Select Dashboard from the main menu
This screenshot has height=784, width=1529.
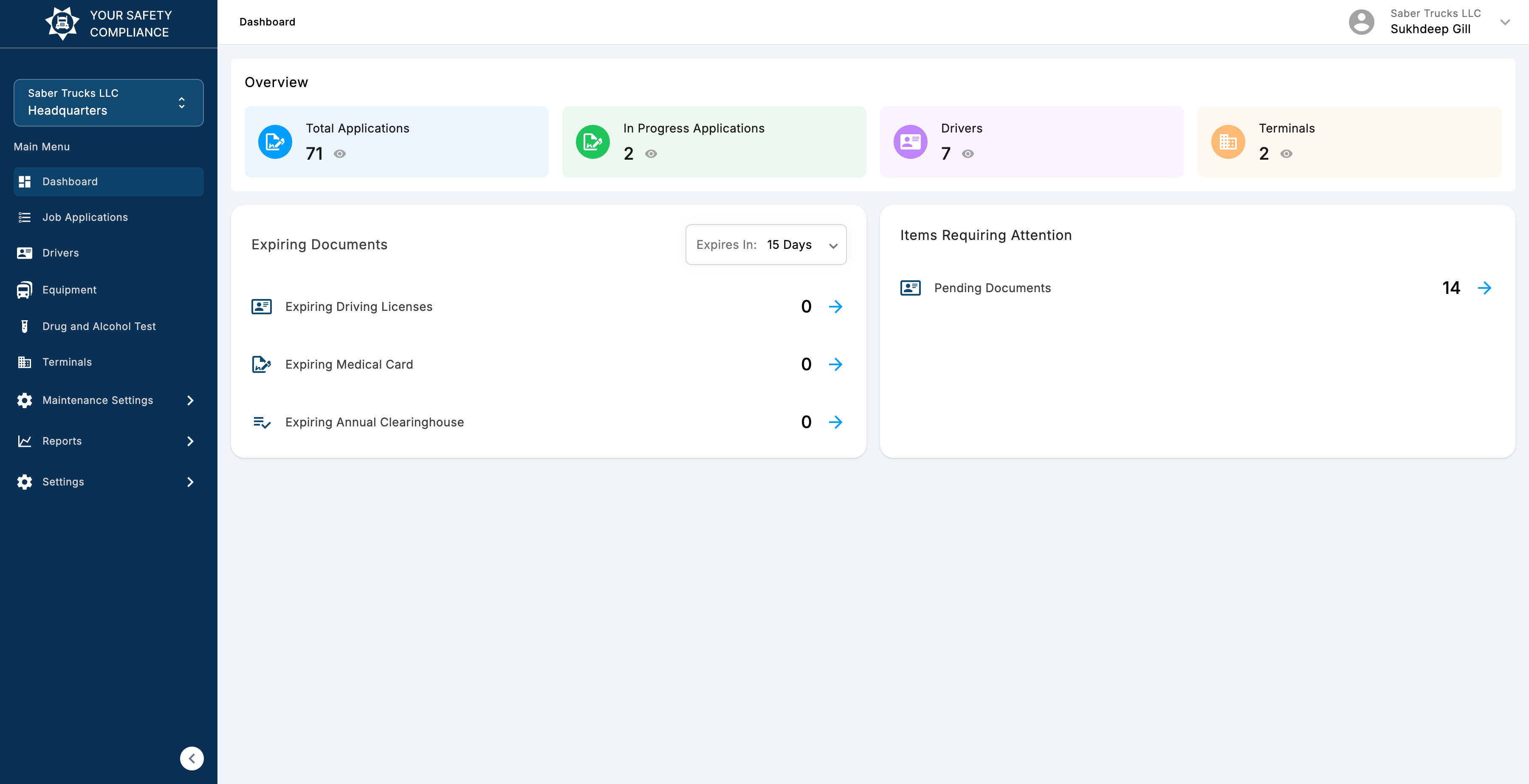70,182
